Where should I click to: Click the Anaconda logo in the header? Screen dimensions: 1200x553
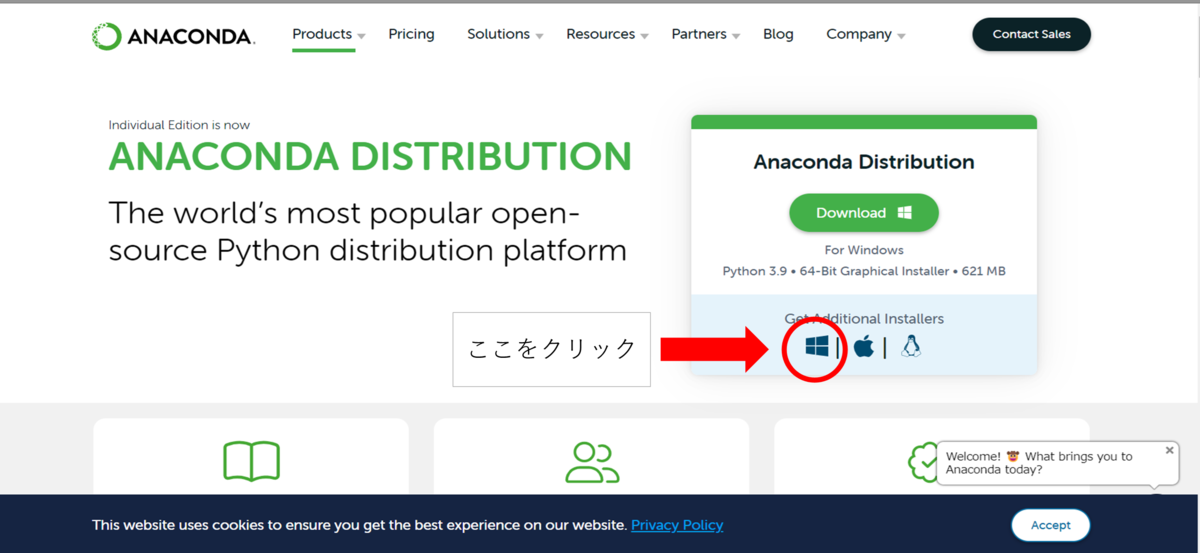click(174, 37)
